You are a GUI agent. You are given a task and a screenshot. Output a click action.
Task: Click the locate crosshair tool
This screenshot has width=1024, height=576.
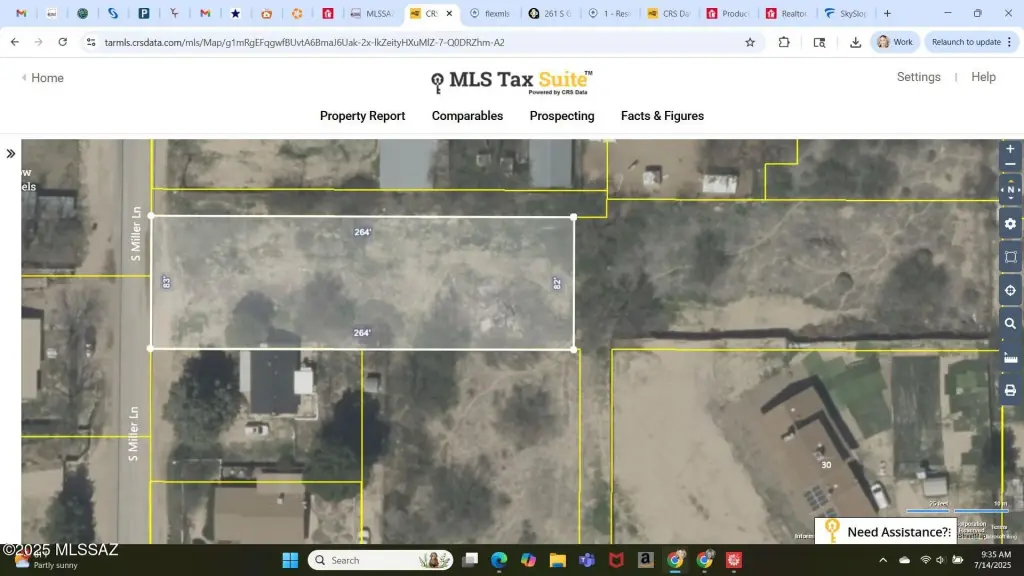pyautogui.click(x=1010, y=290)
